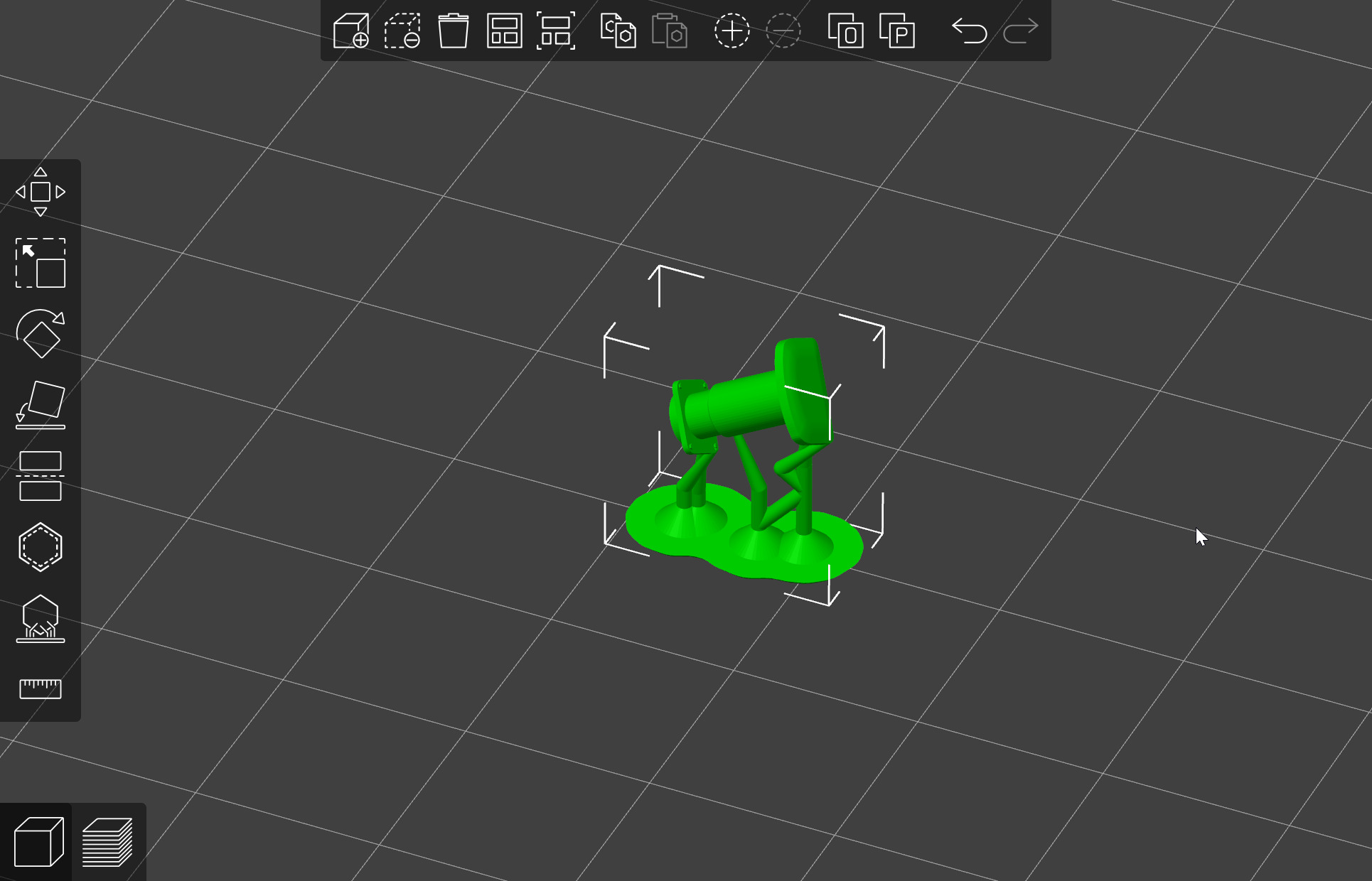Screen dimensions: 1372x881
Task: Click the Add instance plus icon
Action: pyautogui.click(x=731, y=31)
